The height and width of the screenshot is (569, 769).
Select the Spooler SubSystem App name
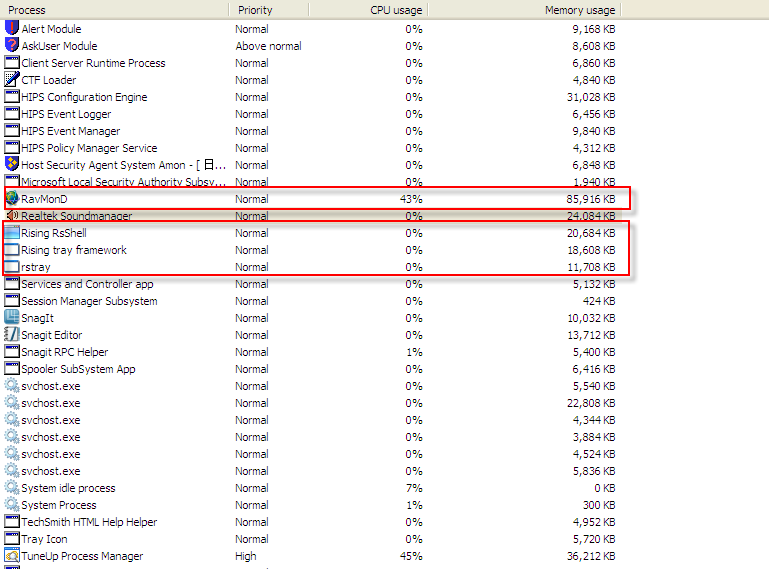pyautogui.click(x=78, y=369)
